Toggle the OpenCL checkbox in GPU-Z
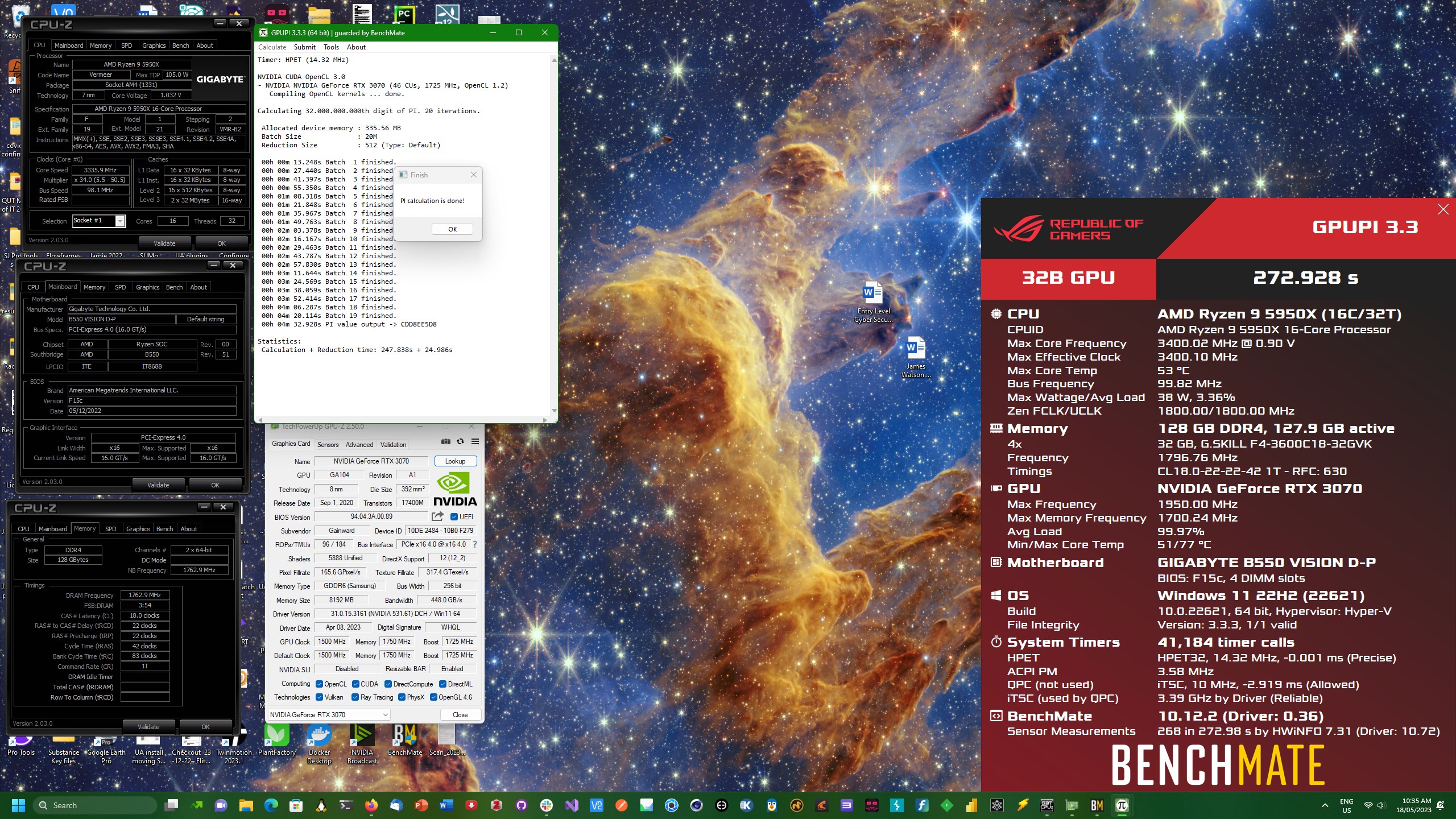 click(319, 684)
